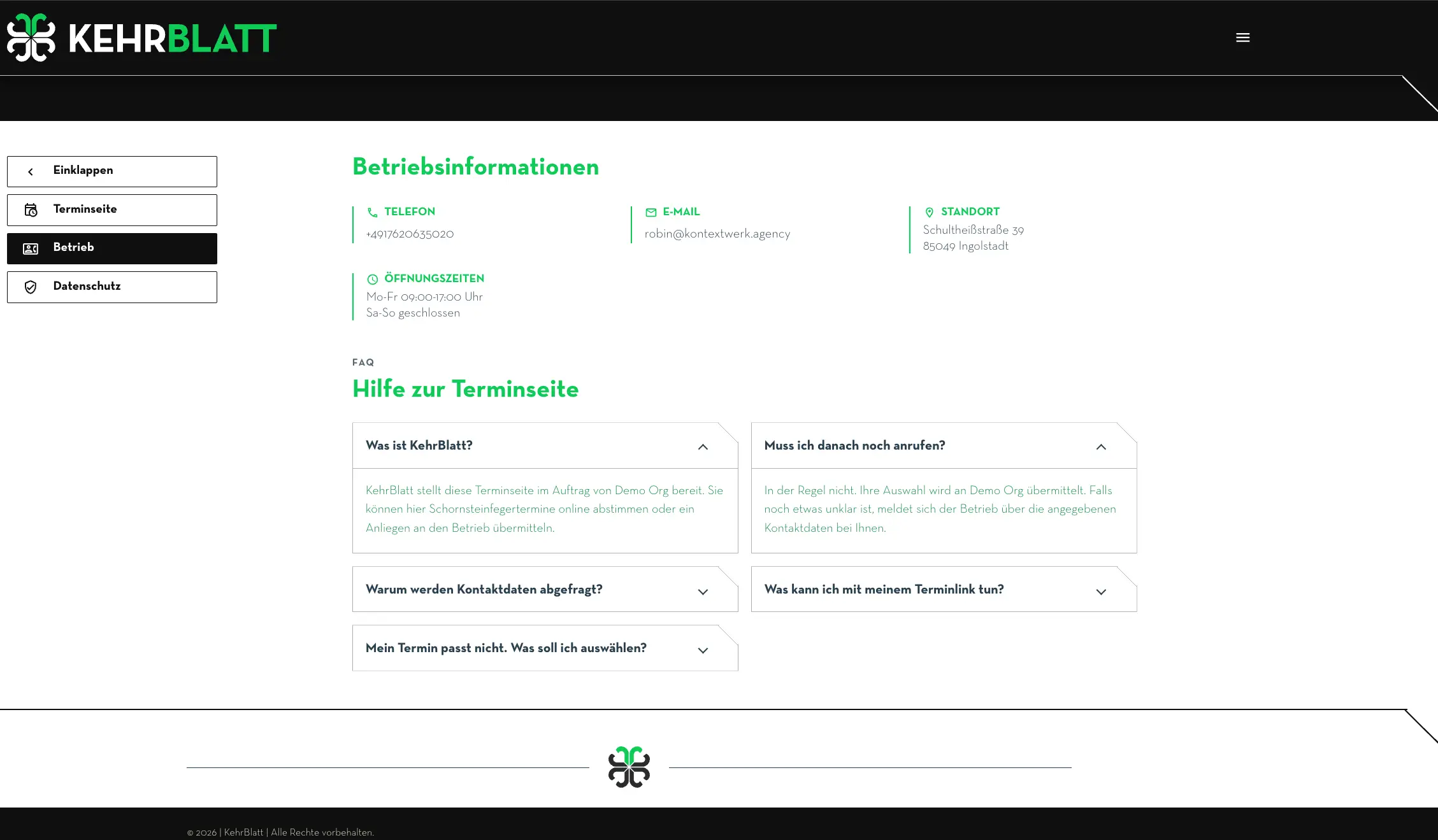The image size is (1438, 840).
Task: Select the Betrieb sidebar item
Action: [x=112, y=248]
